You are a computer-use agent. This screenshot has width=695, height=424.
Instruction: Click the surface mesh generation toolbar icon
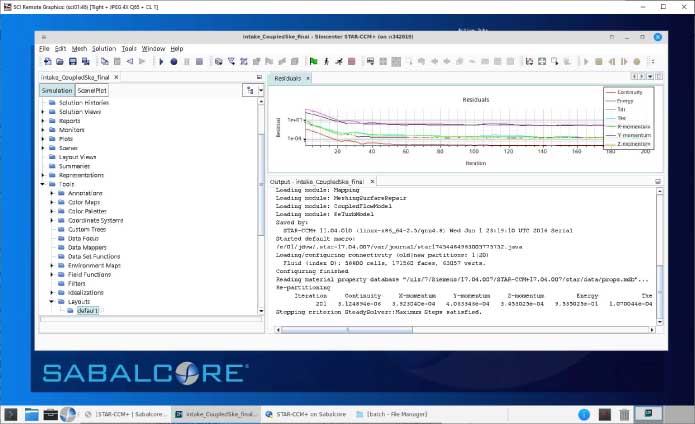(219, 62)
